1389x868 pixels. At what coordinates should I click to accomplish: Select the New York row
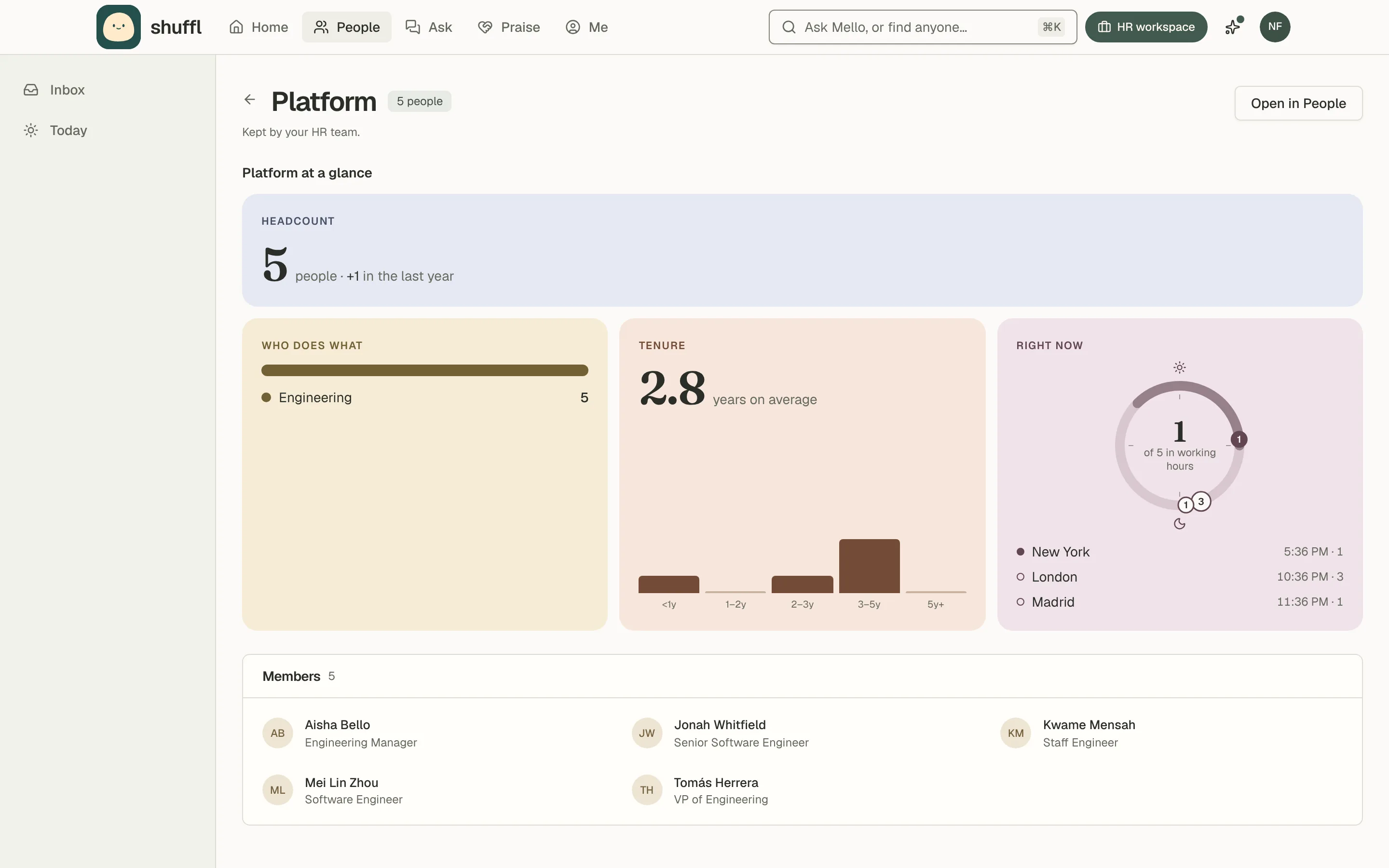coord(1180,552)
